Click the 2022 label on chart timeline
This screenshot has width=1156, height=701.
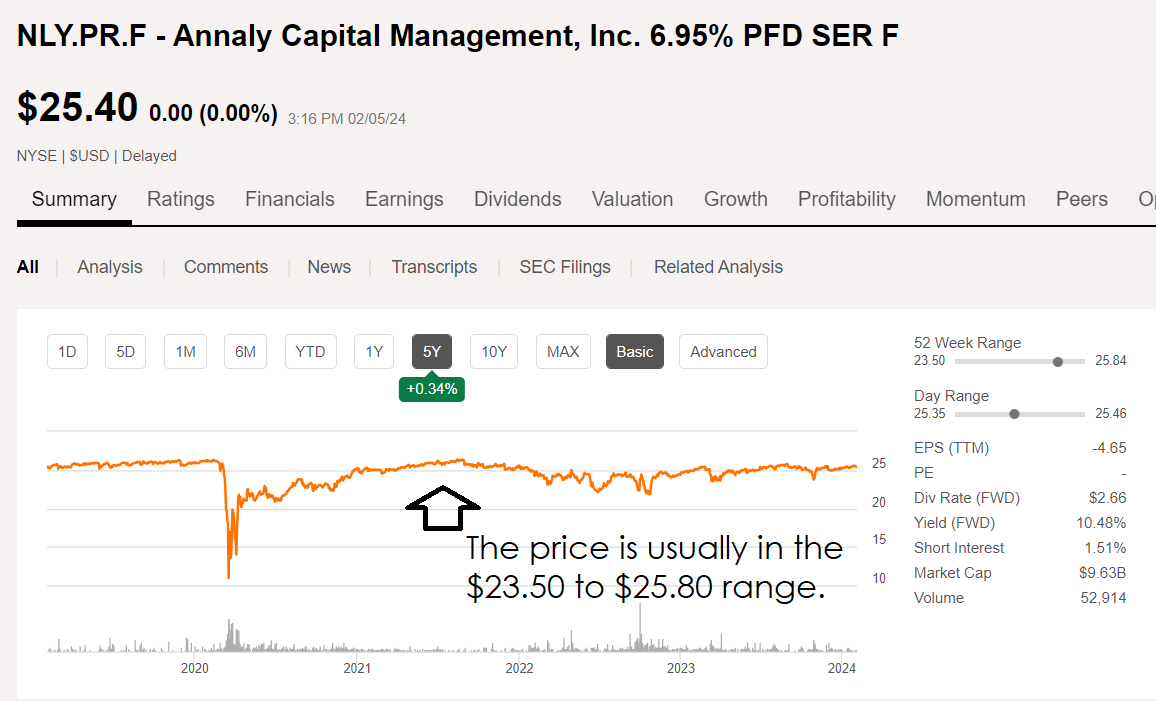tap(519, 668)
